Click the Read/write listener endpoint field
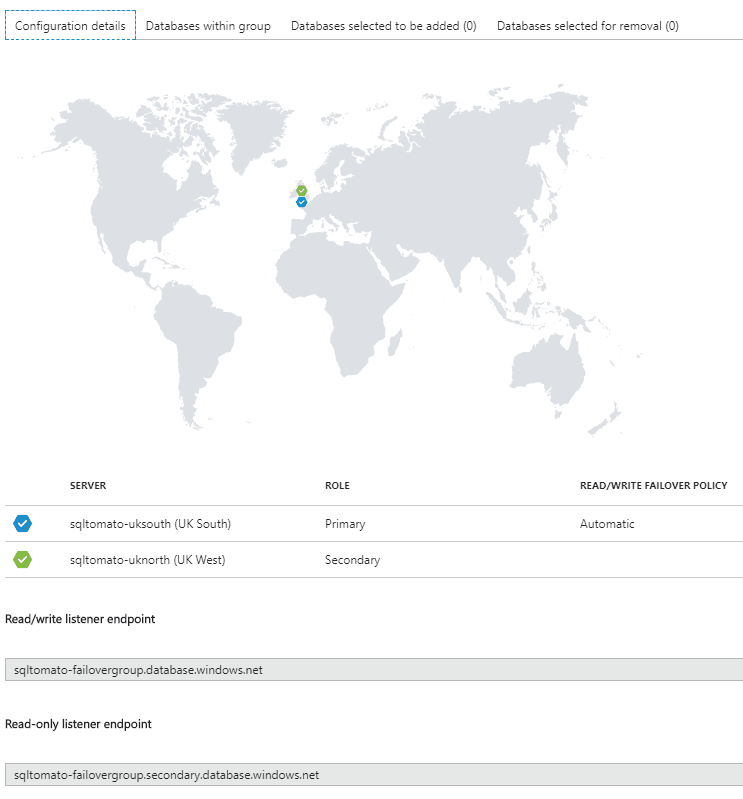 (374, 670)
